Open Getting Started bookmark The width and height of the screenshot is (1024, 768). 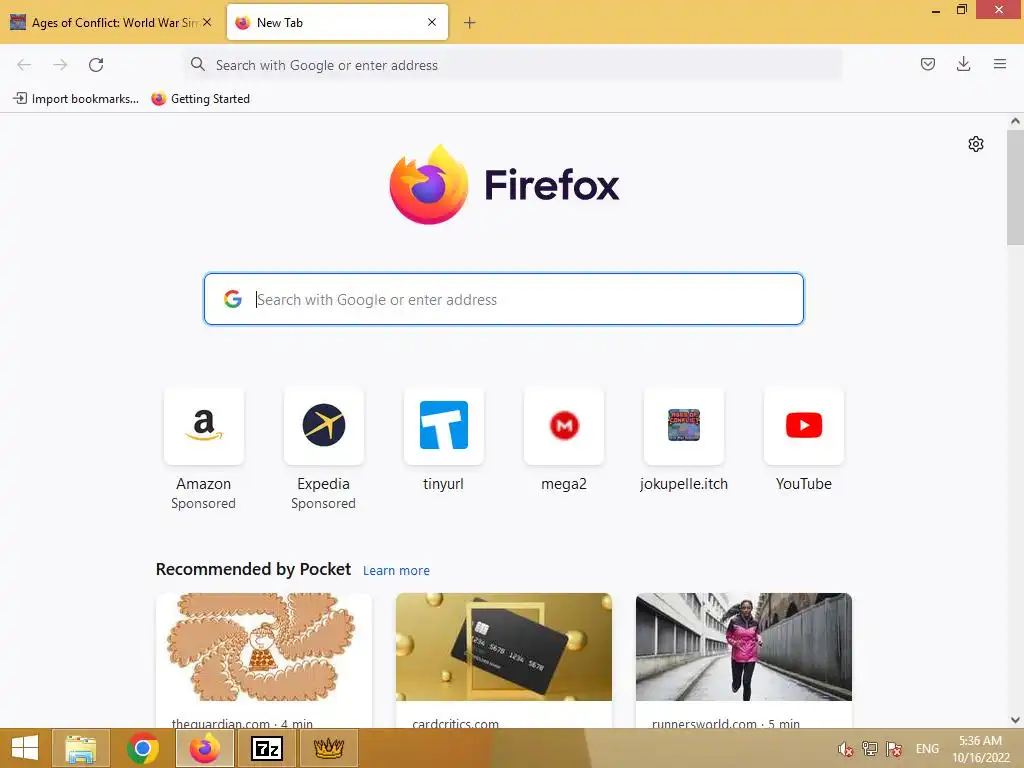point(200,99)
